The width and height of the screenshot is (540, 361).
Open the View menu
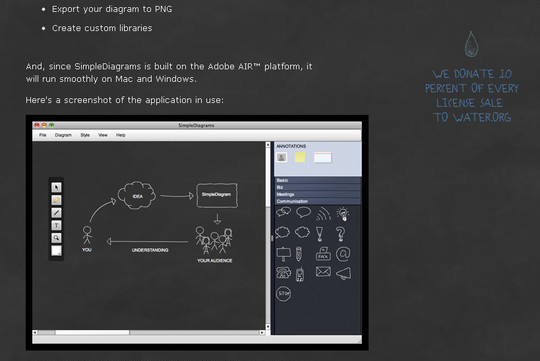coord(103,135)
